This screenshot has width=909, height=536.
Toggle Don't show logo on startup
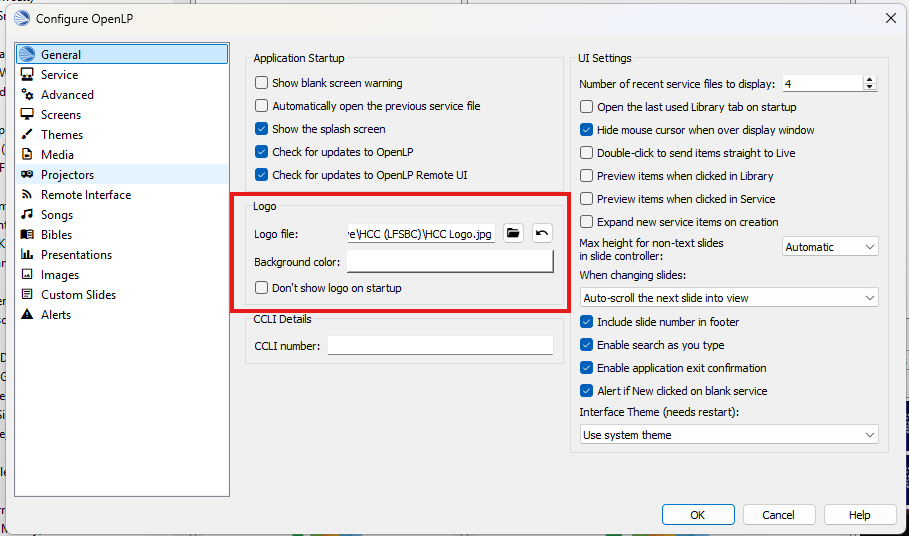(x=262, y=288)
